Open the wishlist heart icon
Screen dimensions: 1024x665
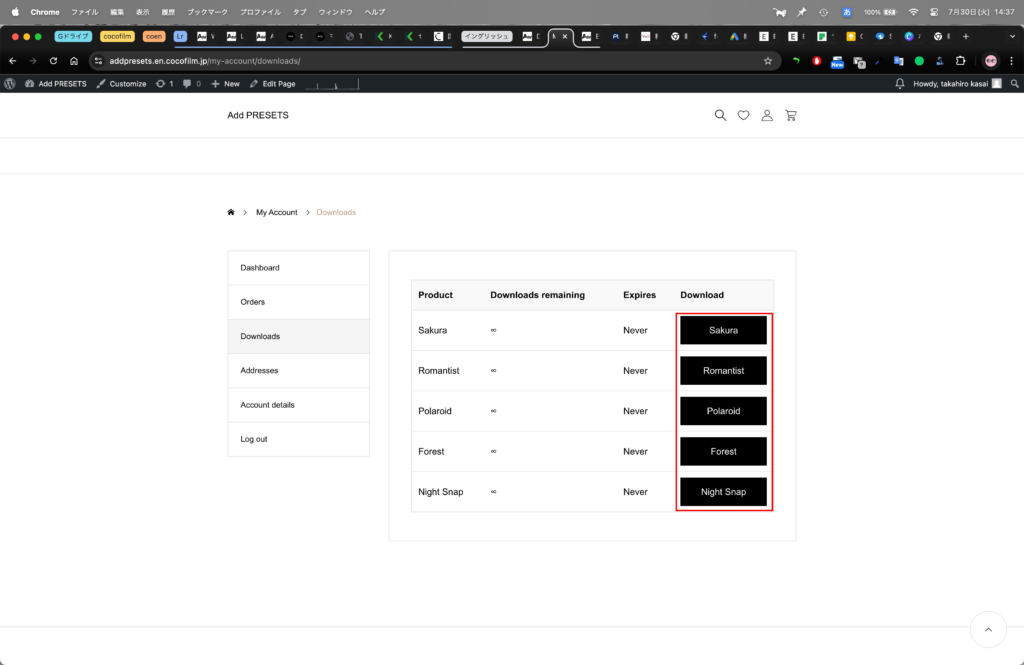(x=743, y=115)
